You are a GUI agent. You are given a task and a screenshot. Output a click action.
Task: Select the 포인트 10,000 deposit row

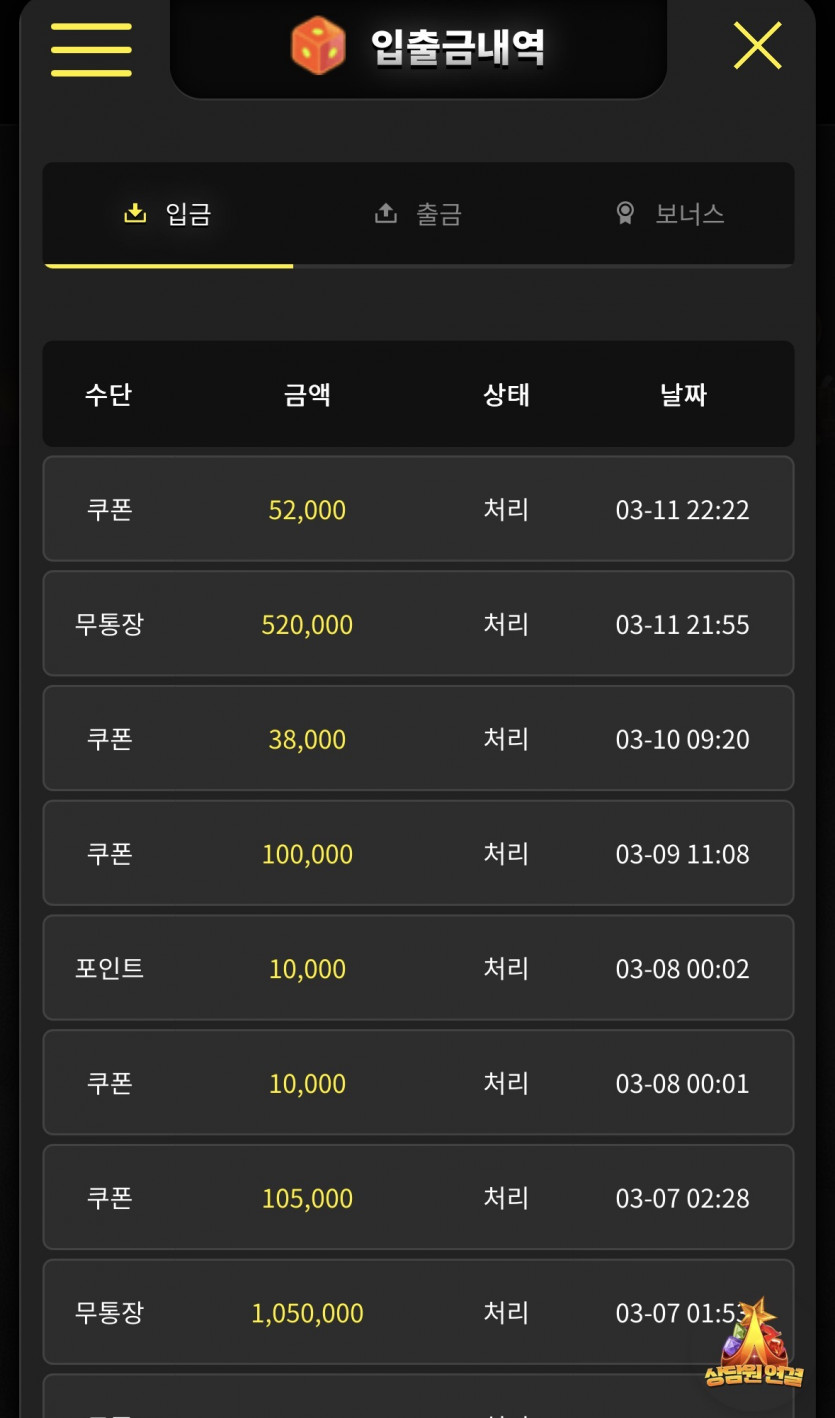(418, 968)
